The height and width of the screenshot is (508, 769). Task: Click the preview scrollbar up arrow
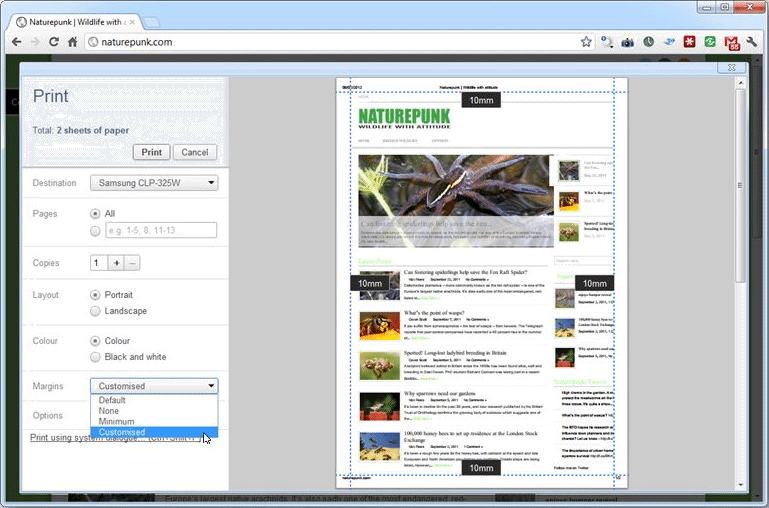[x=741, y=83]
